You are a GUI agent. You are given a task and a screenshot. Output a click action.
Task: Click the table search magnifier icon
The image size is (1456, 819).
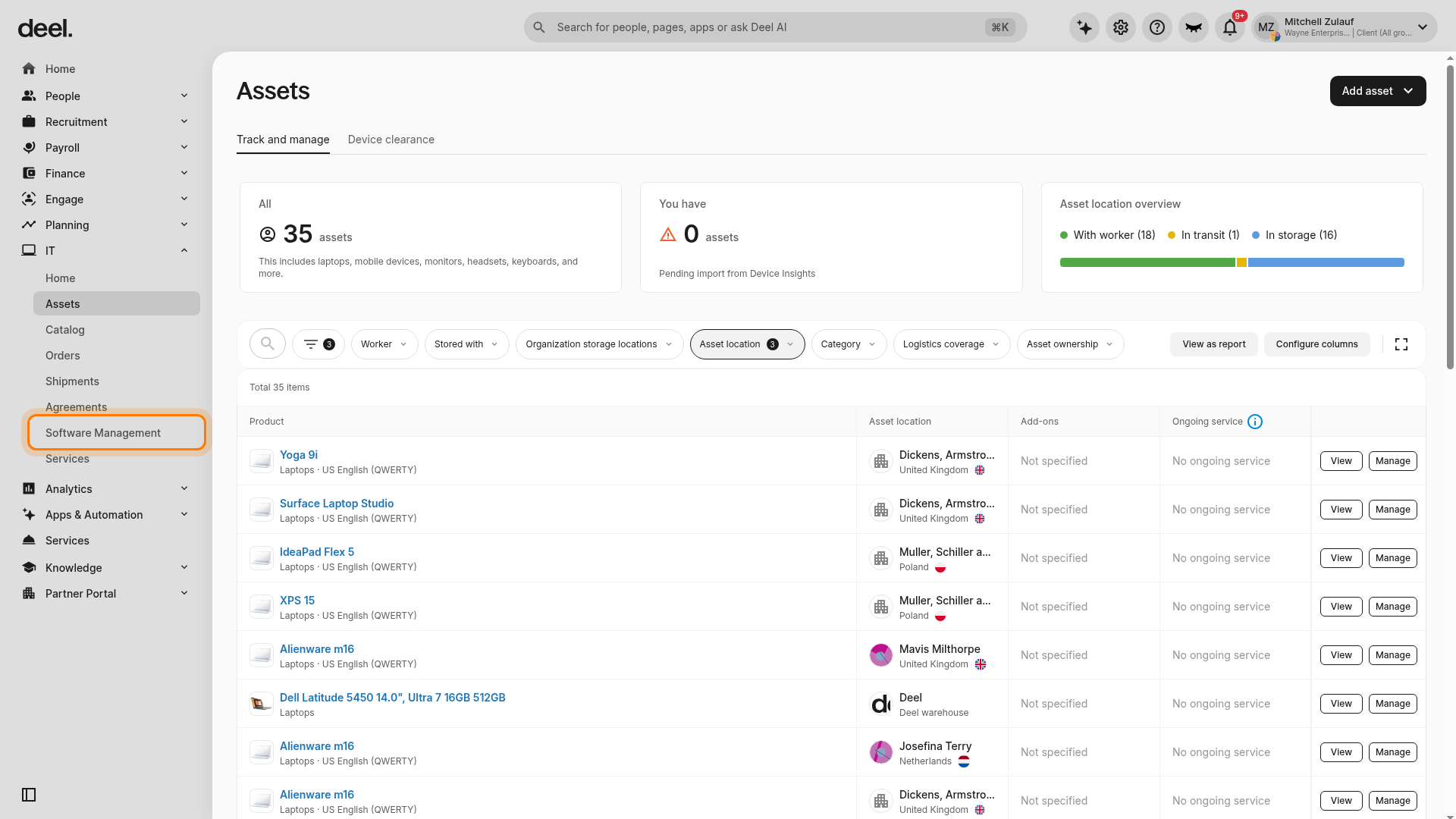tap(268, 344)
